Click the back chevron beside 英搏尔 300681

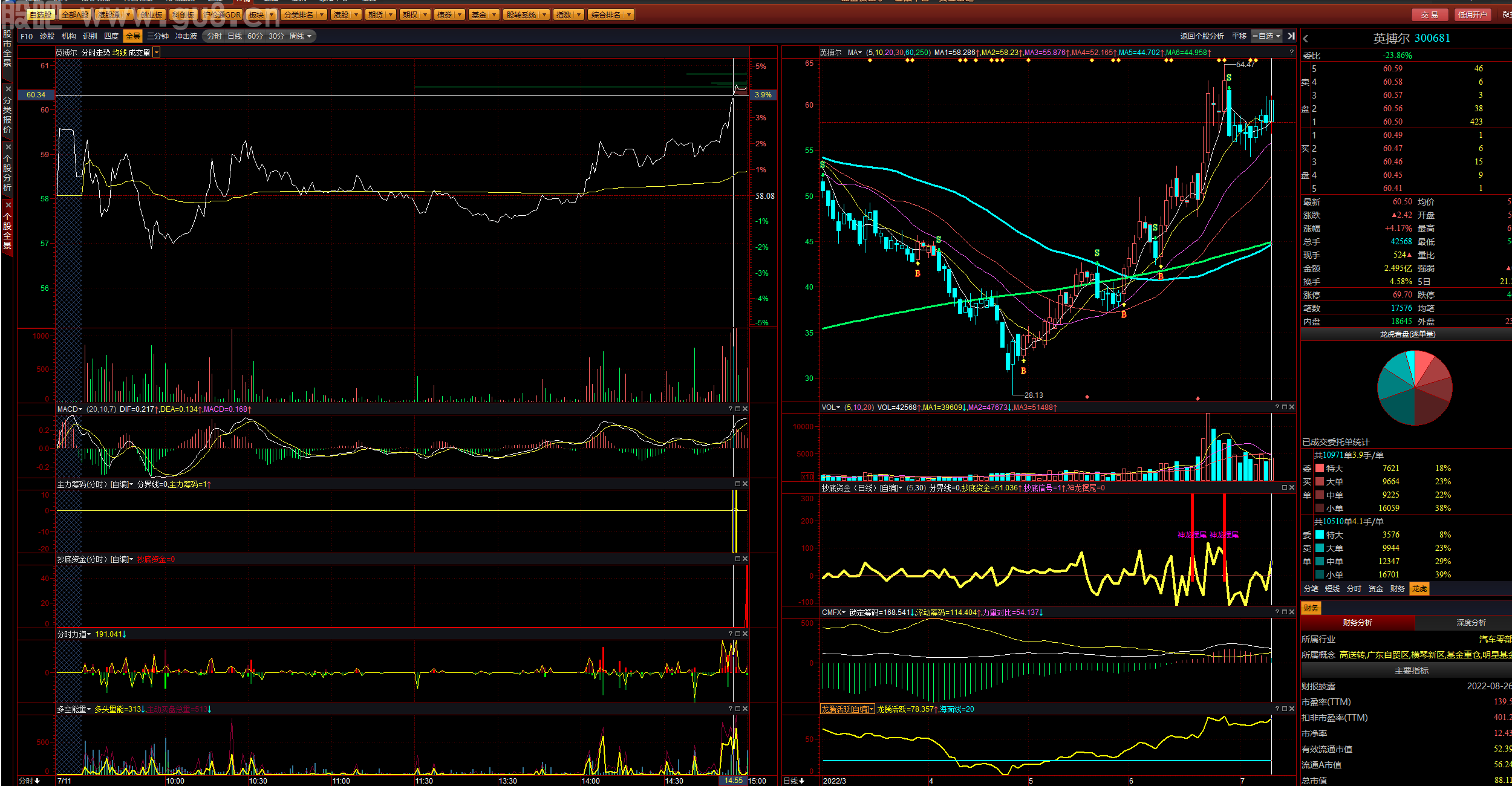(1306, 39)
